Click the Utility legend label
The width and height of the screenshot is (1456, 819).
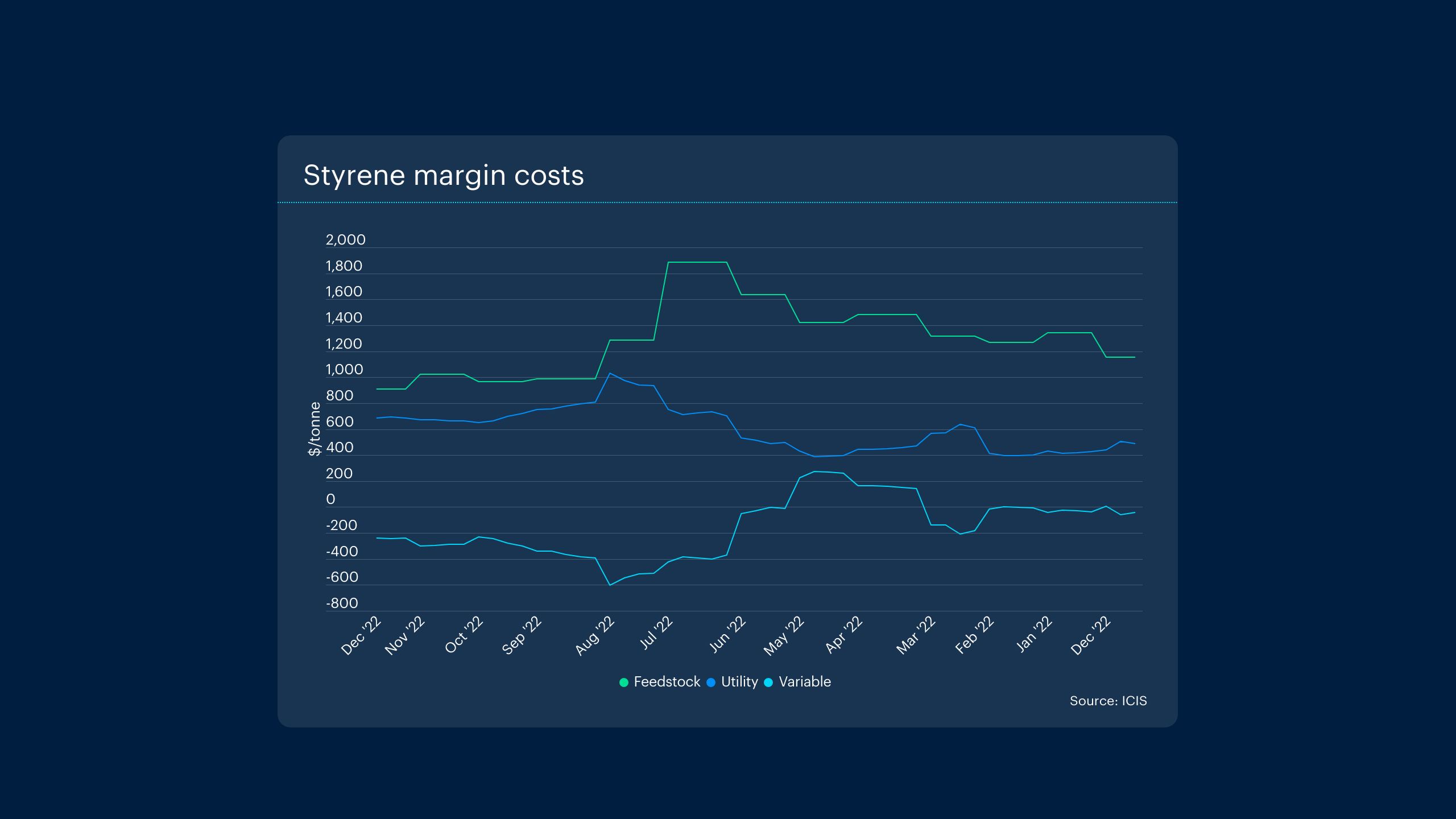[739, 681]
